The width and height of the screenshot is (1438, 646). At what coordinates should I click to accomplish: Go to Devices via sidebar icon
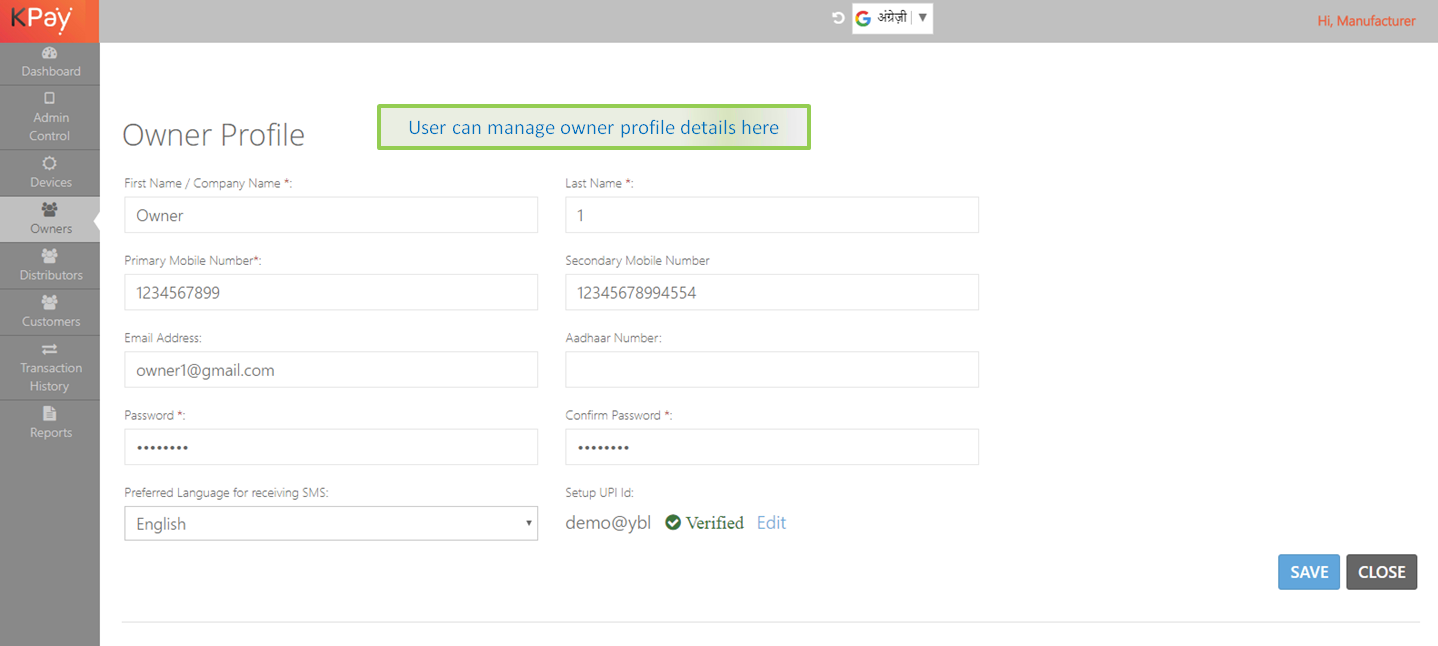50,163
